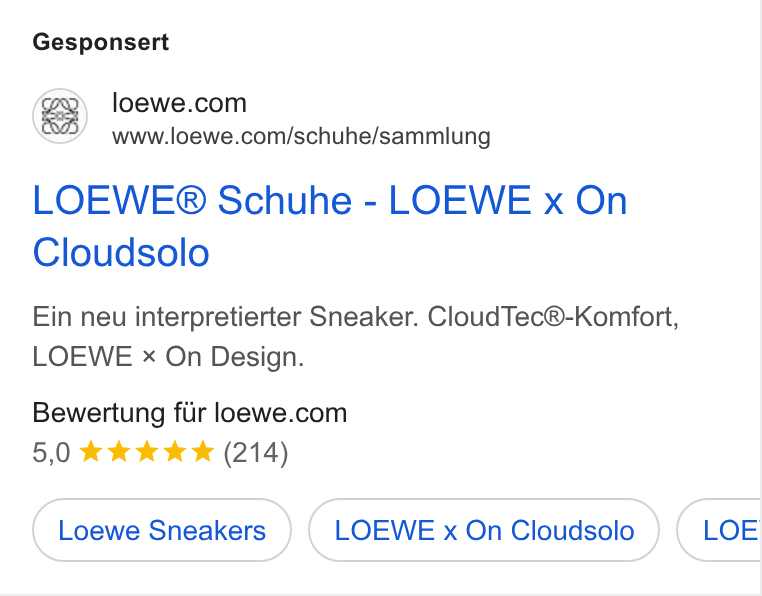Click the Ein neu interpretierter Sneaker description
Screen dimensions: 762x596
[x=225, y=317]
